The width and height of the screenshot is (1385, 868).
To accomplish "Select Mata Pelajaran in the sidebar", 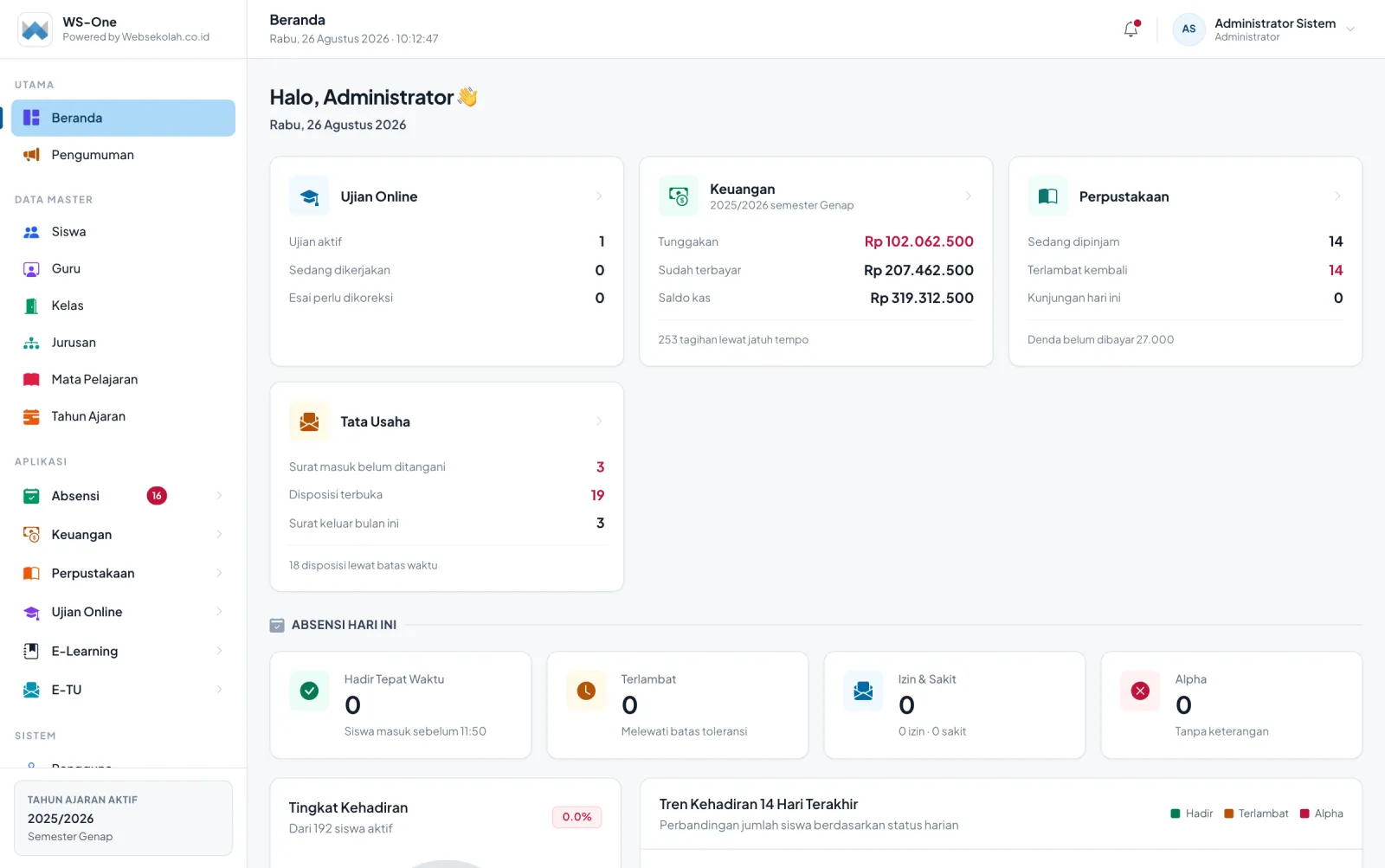I will (x=123, y=379).
